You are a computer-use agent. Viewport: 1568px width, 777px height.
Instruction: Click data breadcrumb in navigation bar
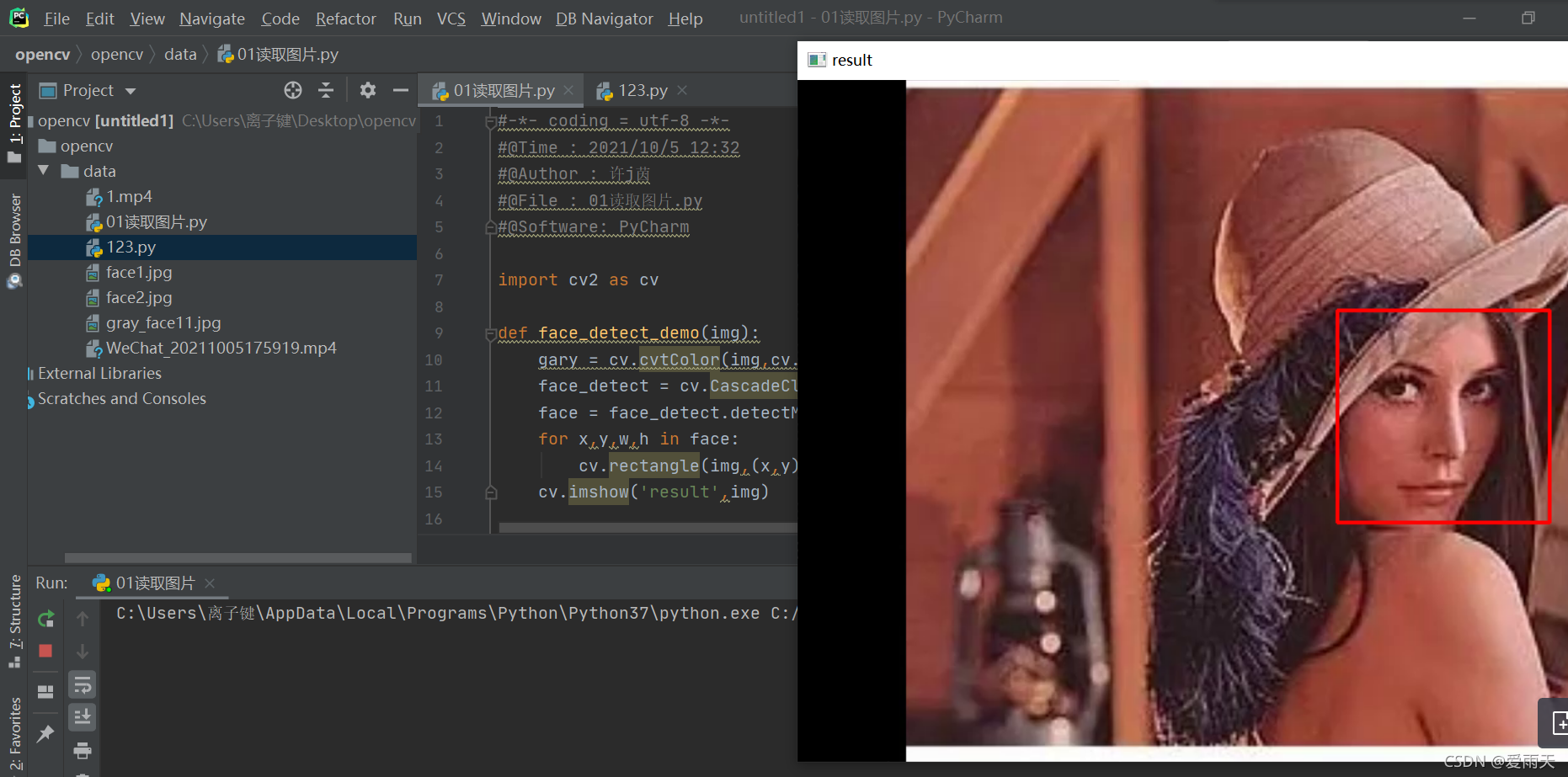(180, 54)
